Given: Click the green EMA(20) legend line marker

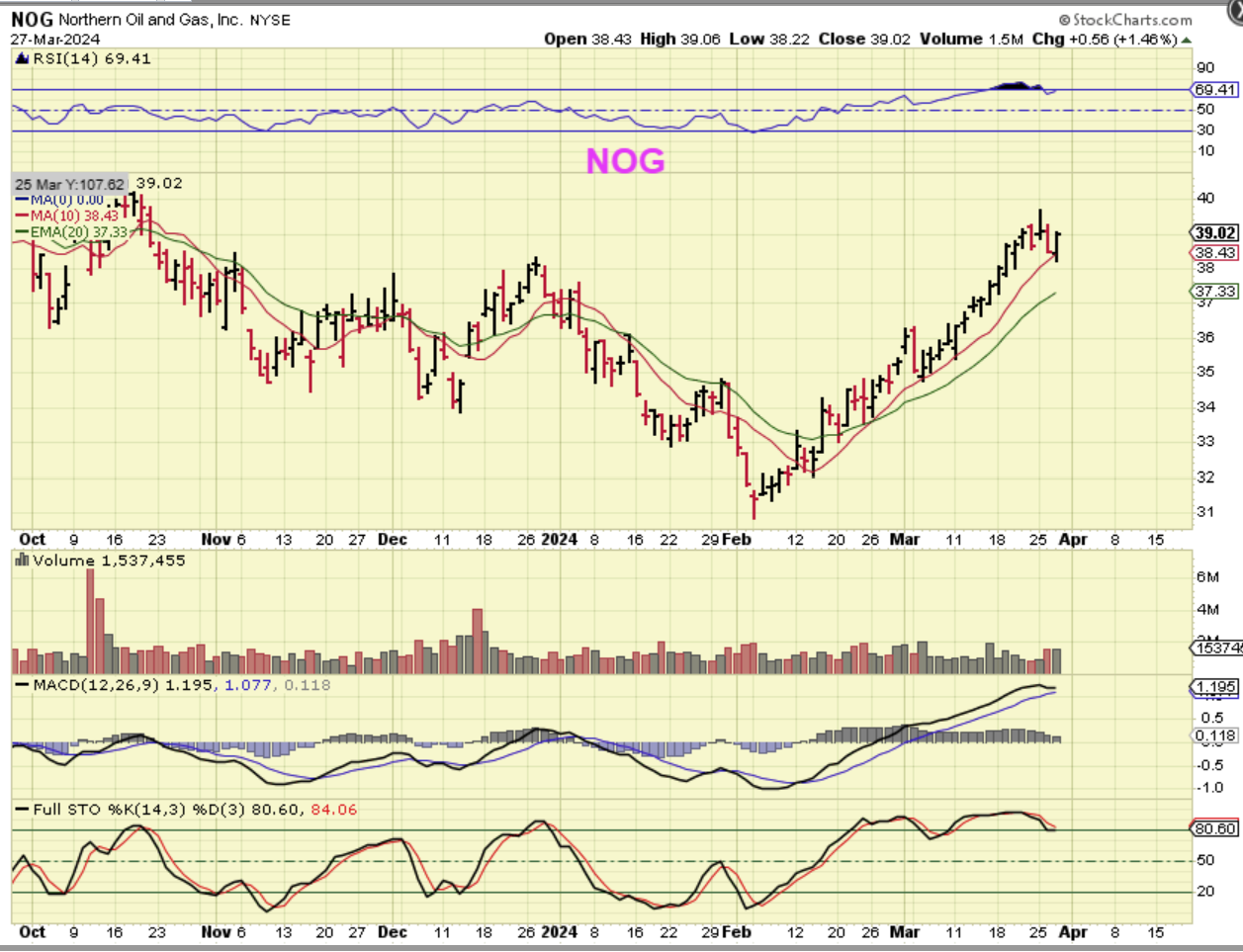Looking at the screenshot, I should click(22, 232).
